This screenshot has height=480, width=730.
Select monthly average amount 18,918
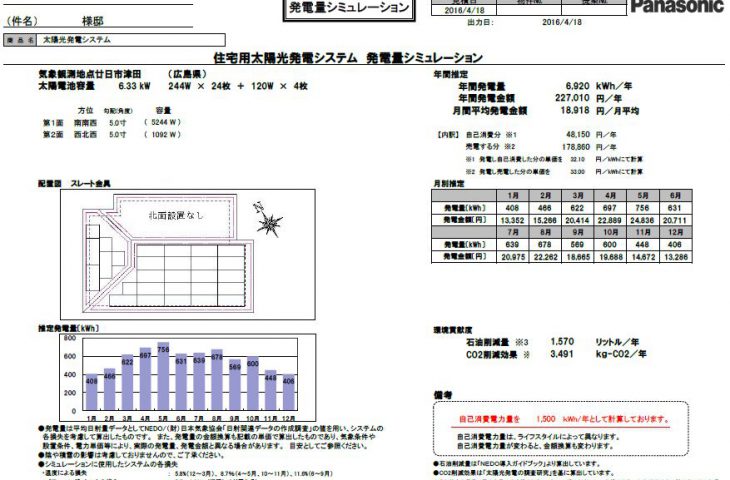click(x=575, y=110)
